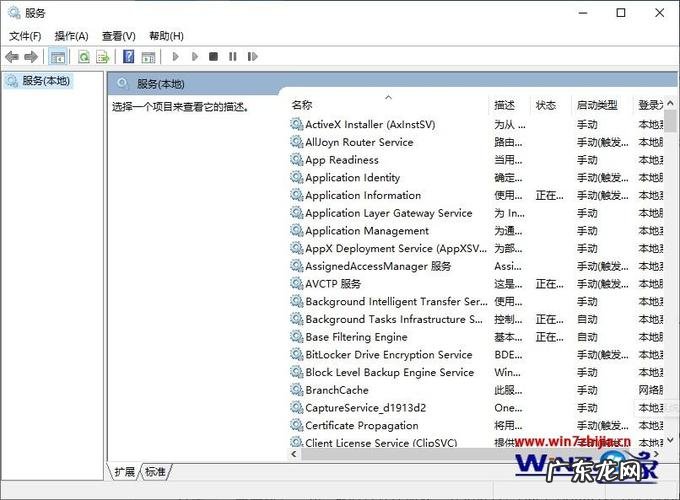Switch to the 标准 tab
The width and height of the screenshot is (680, 500).
155,472
